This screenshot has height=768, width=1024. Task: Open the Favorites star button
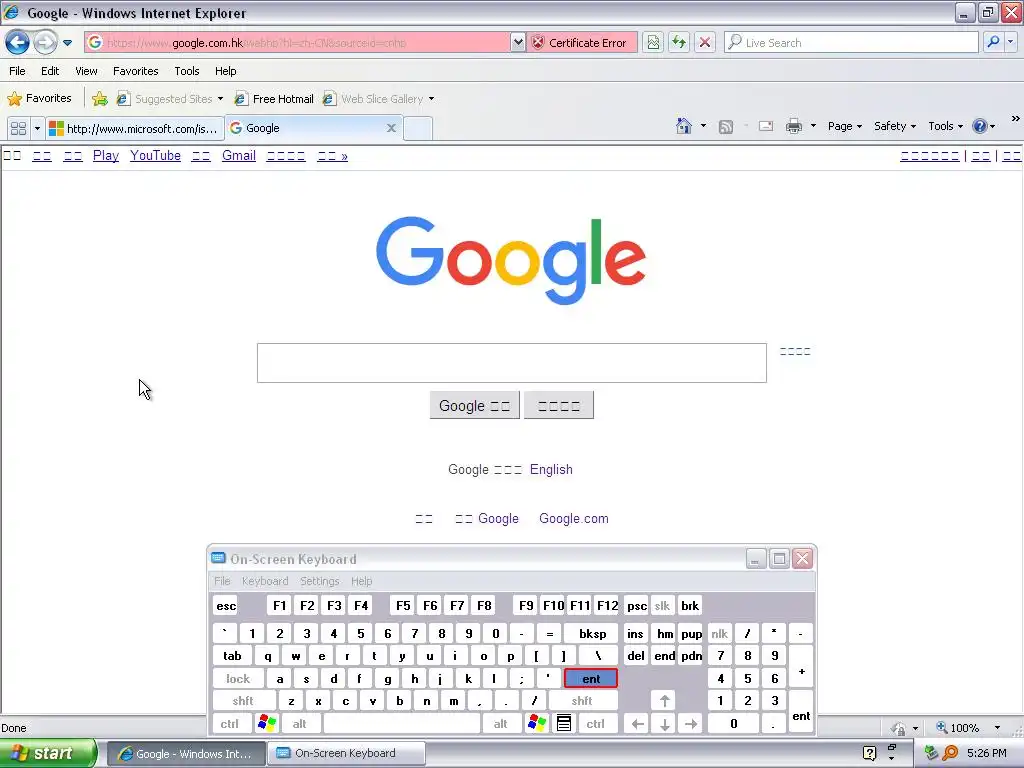pos(39,99)
